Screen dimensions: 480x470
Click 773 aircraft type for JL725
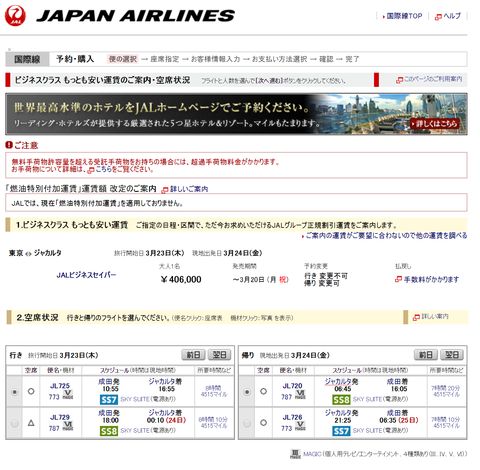click(x=54, y=397)
